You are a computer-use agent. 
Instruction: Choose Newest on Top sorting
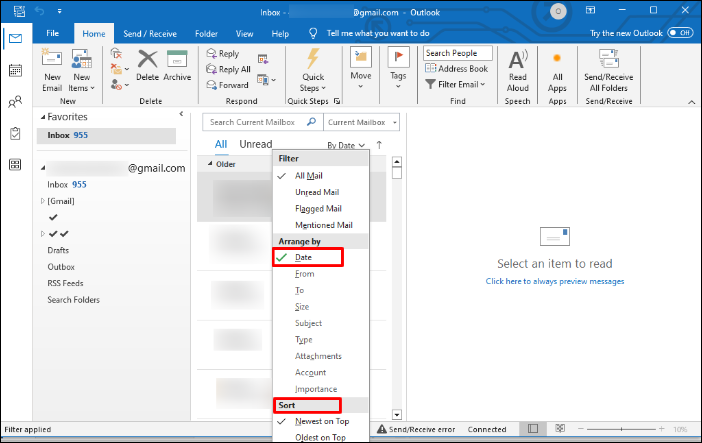(x=321, y=421)
